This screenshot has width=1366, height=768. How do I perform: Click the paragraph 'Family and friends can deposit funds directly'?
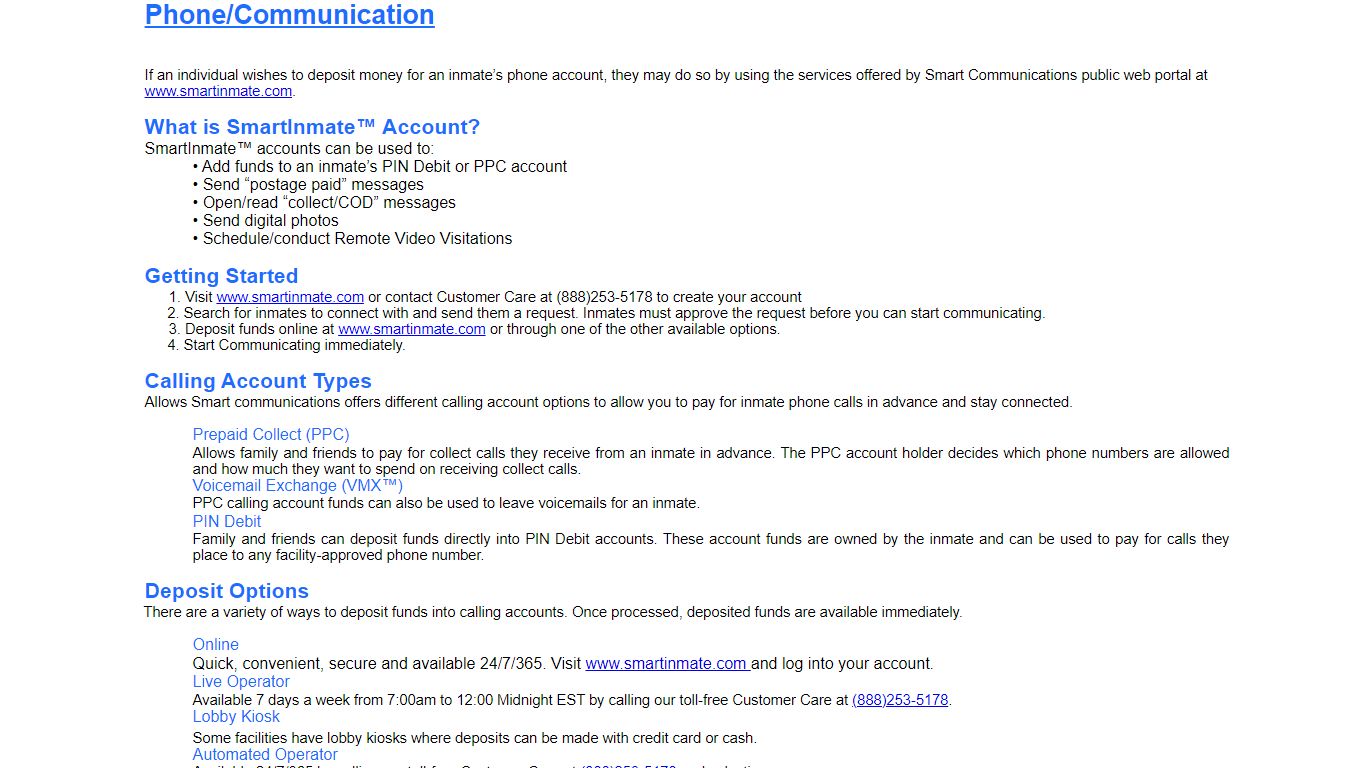[x=711, y=547]
